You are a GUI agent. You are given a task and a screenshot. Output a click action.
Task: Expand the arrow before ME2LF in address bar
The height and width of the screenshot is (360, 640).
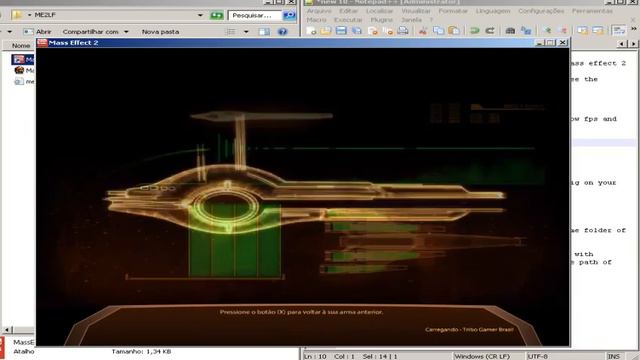point(29,15)
